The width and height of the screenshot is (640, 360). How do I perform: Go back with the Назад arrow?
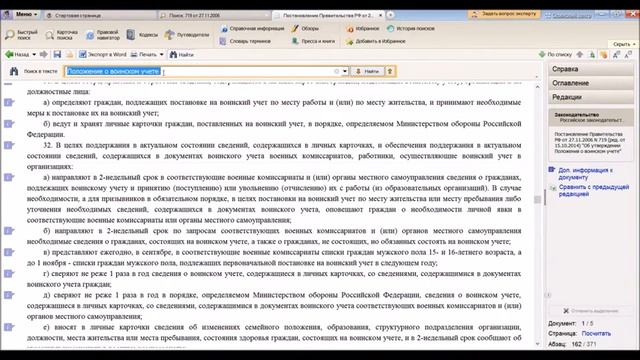coord(17,54)
